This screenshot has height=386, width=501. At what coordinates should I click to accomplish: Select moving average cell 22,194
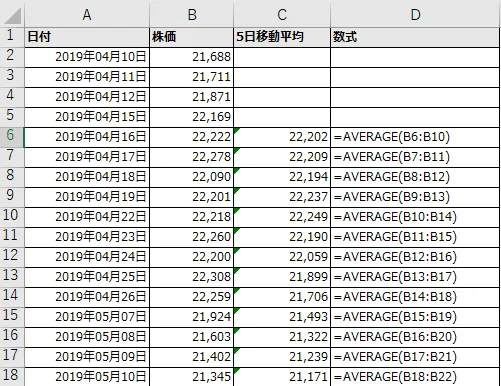click(x=282, y=177)
